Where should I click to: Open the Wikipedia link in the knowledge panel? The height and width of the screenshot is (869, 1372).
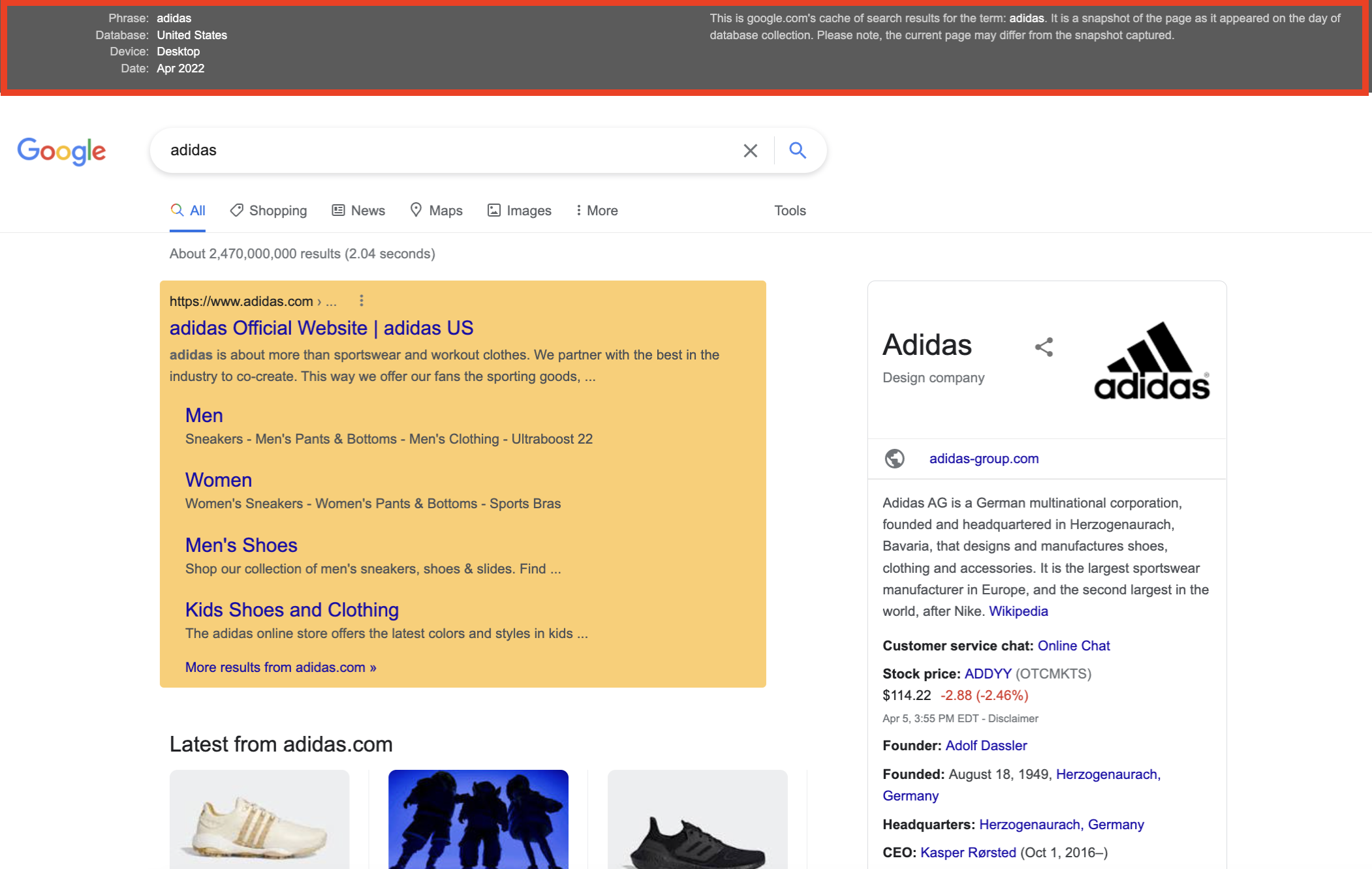click(1018, 611)
